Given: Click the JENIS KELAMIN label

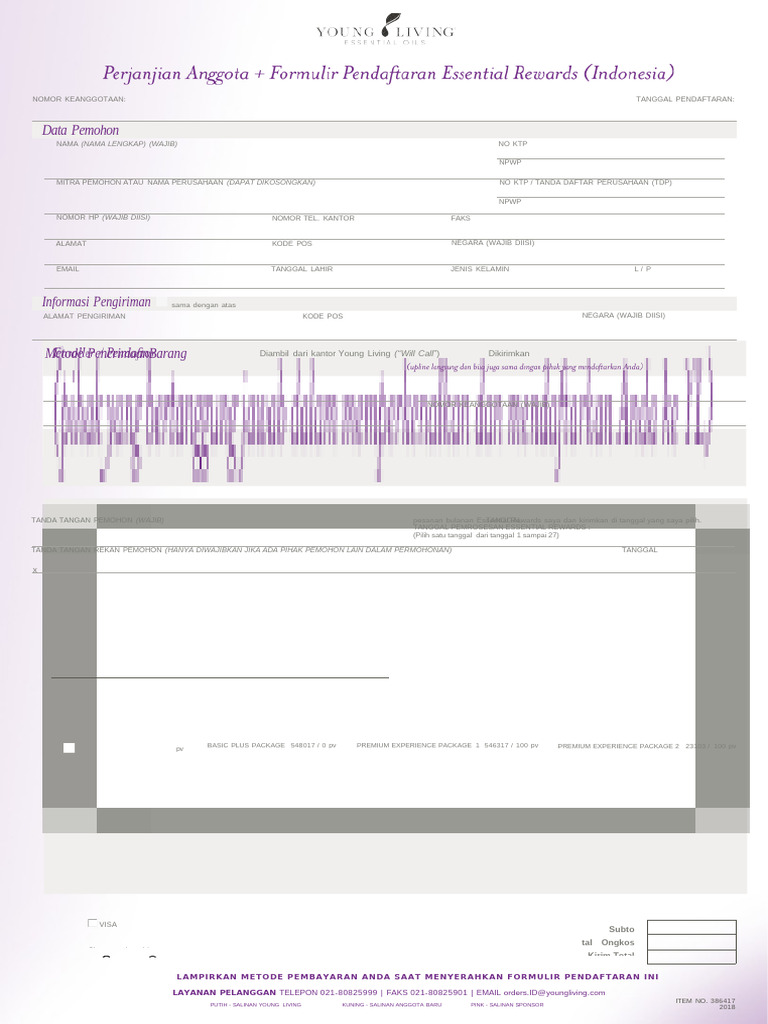Looking at the screenshot, I should pyautogui.click(x=480, y=269).
